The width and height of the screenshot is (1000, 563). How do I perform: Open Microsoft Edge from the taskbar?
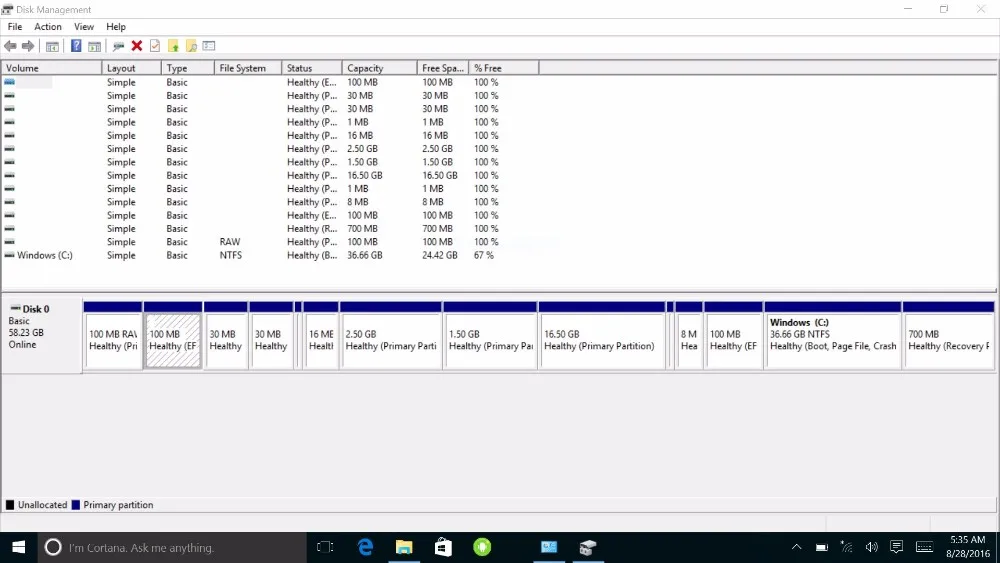[x=365, y=547]
